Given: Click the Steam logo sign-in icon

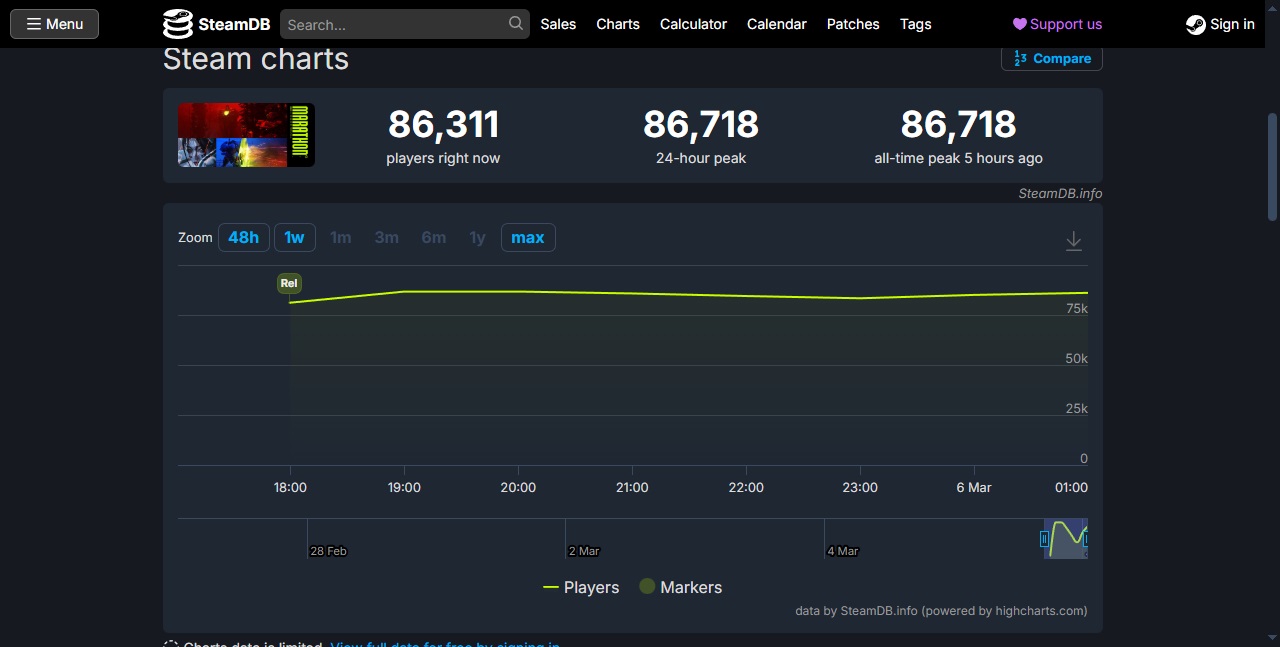Looking at the screenshot, I should [1195, 25].
